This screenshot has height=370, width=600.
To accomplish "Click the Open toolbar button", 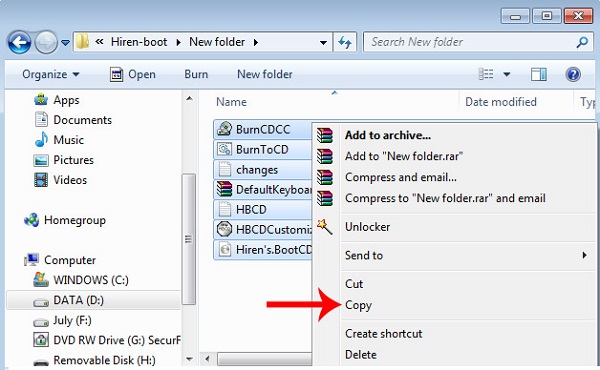I will (133, 74).
